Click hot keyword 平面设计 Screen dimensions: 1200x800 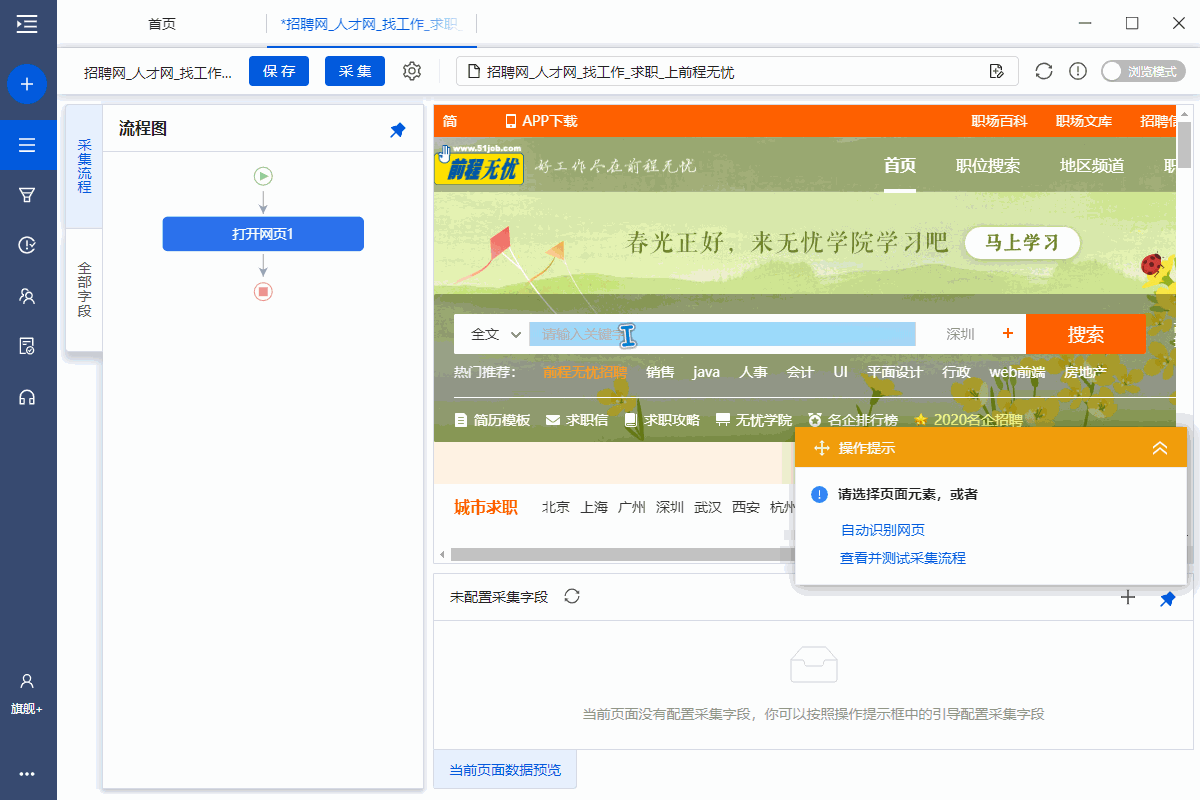(x=894, y=372)
